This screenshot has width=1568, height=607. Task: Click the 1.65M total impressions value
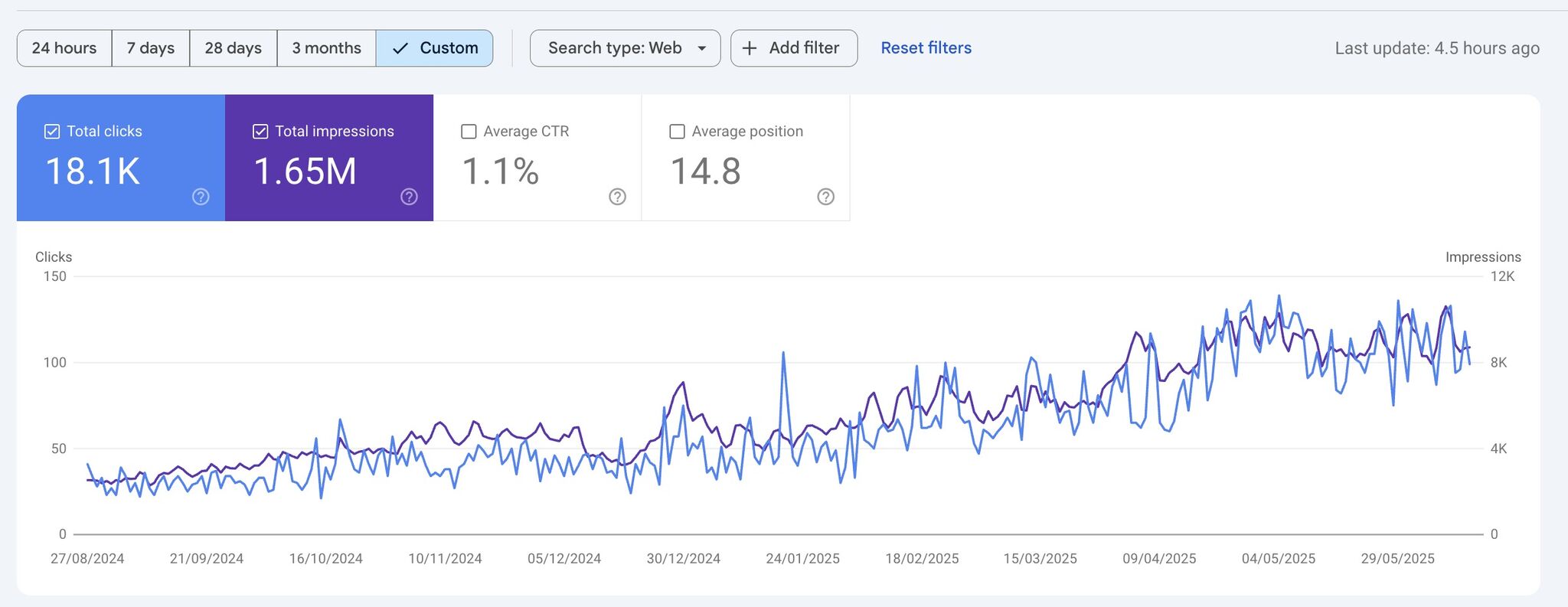coord(305,171)
